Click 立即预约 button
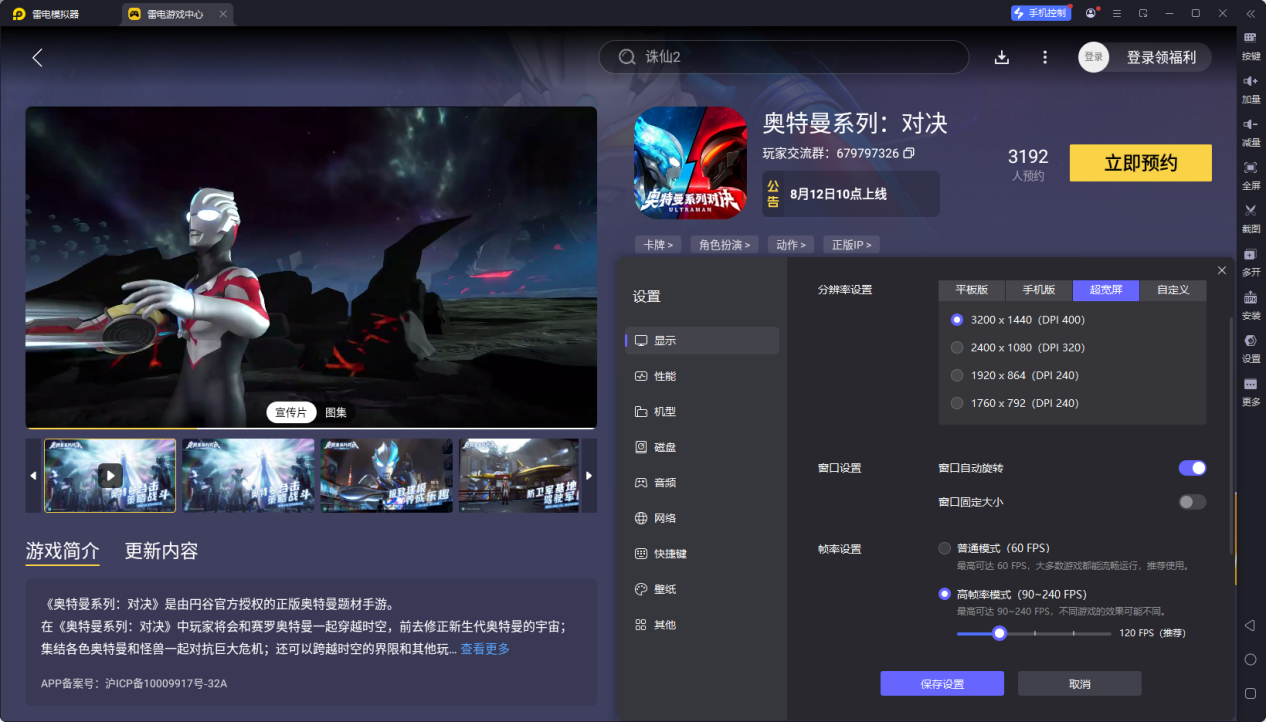This screenshot has width=1266, height=722. pyautogui.click(x=1140, y=163)
